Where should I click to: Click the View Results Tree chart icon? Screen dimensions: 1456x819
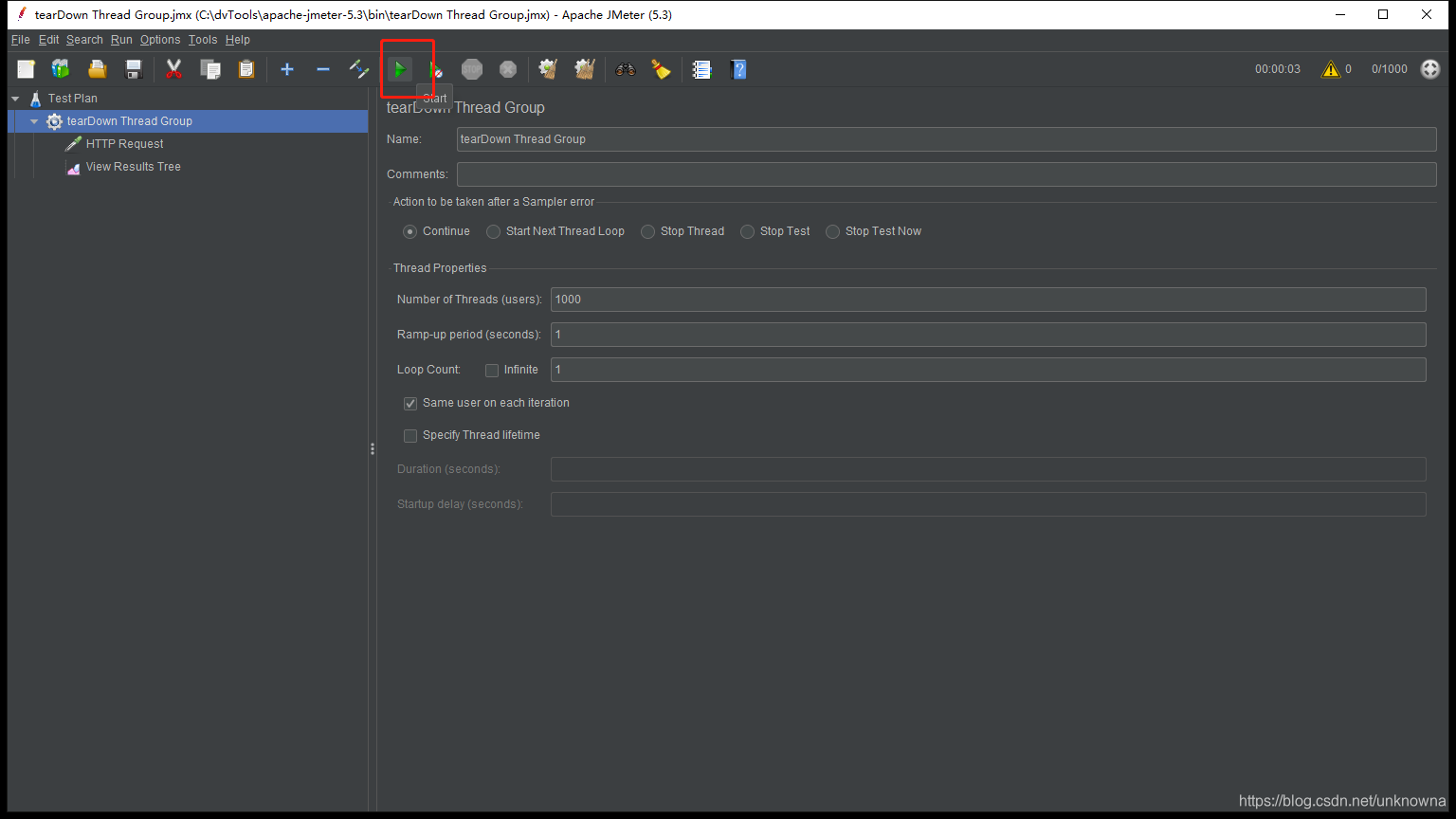coord(73,167)
